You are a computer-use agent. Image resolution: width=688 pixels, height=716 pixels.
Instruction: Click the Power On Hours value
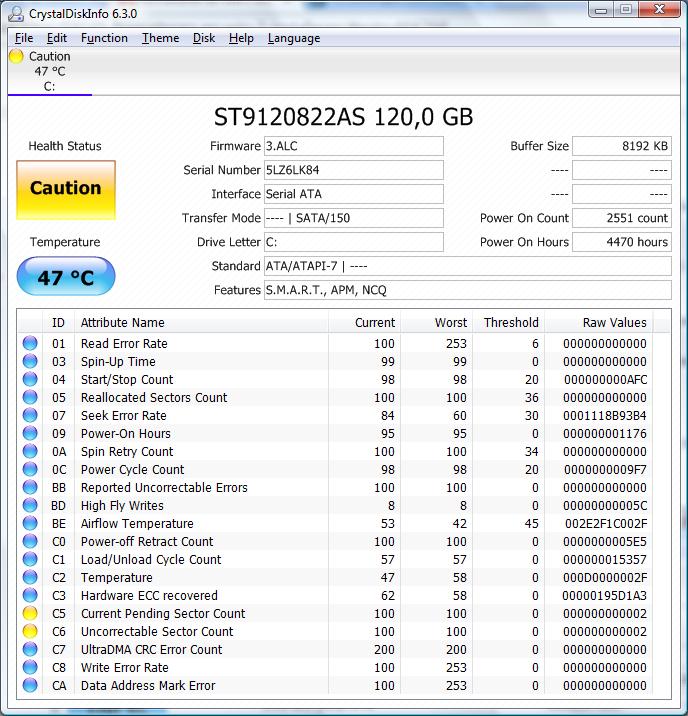pos(622,242)
